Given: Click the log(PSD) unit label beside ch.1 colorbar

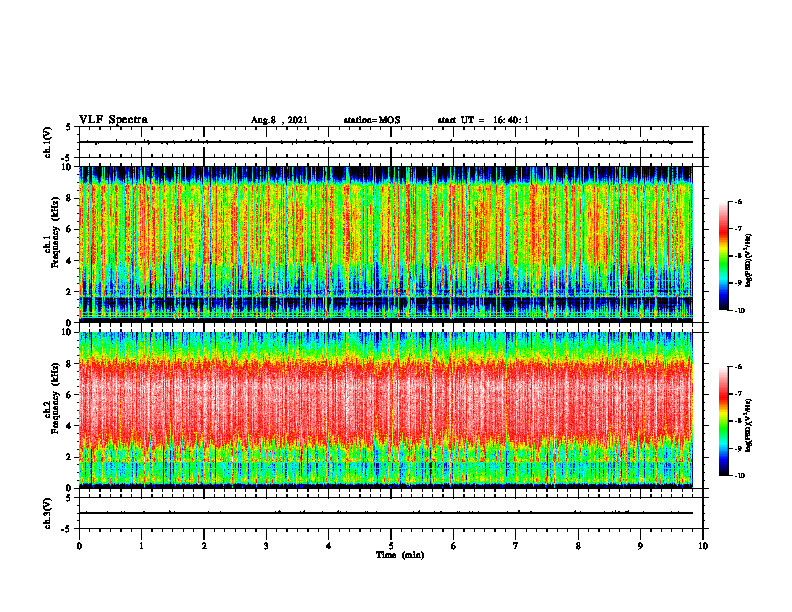Looking at the screenshot, I should click(749, 261).
